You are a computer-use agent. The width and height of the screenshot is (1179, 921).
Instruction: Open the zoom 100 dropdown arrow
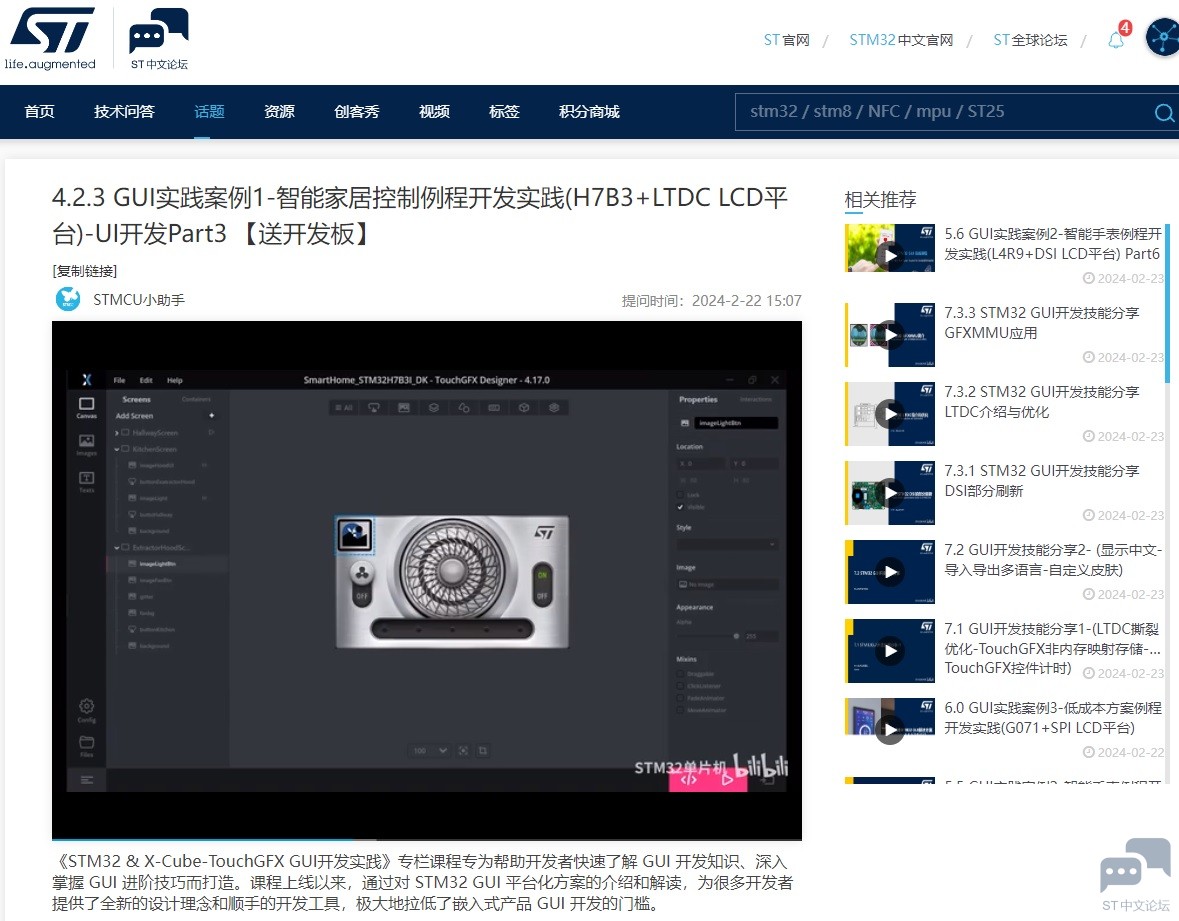pyautogui.click(x=443, y=750)
